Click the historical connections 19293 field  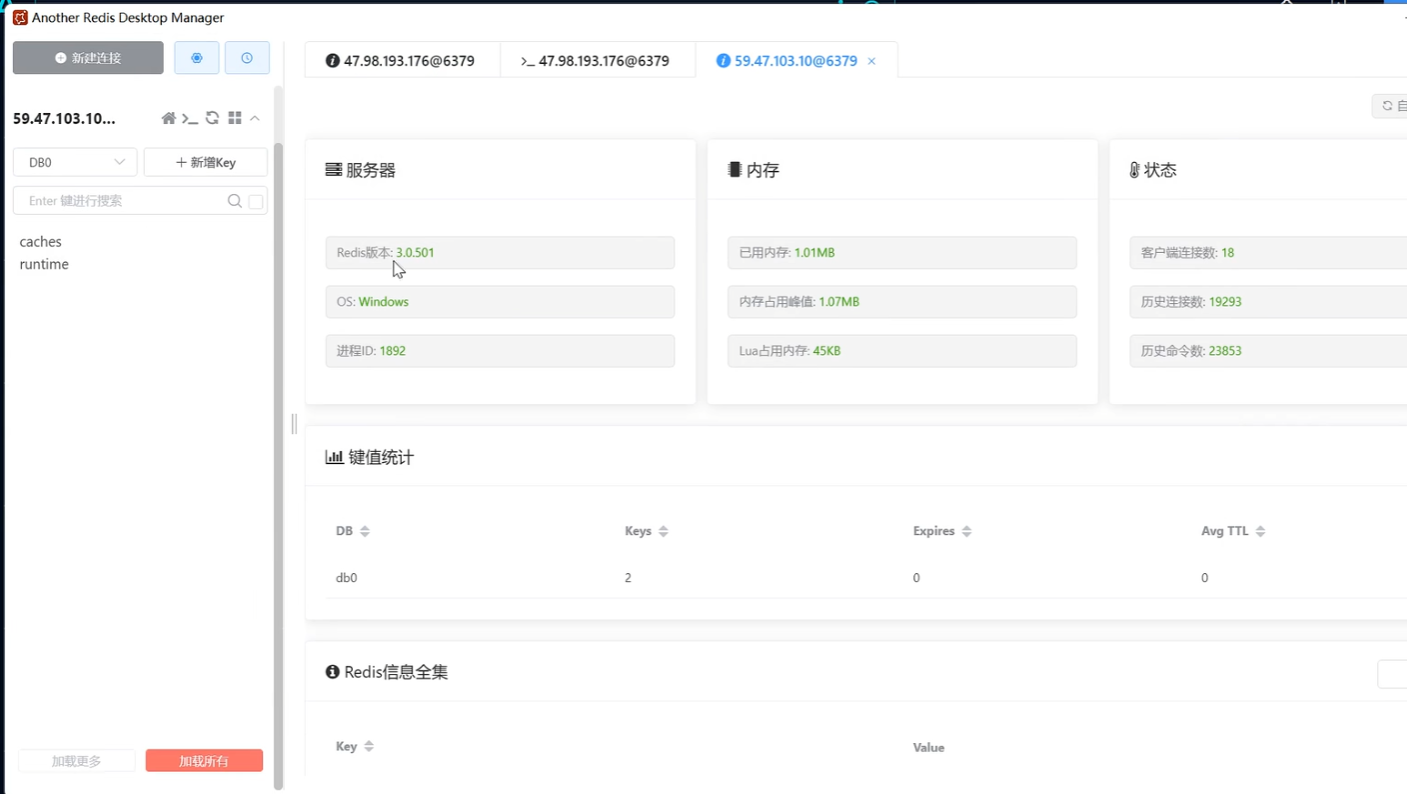coord(1268,302)
